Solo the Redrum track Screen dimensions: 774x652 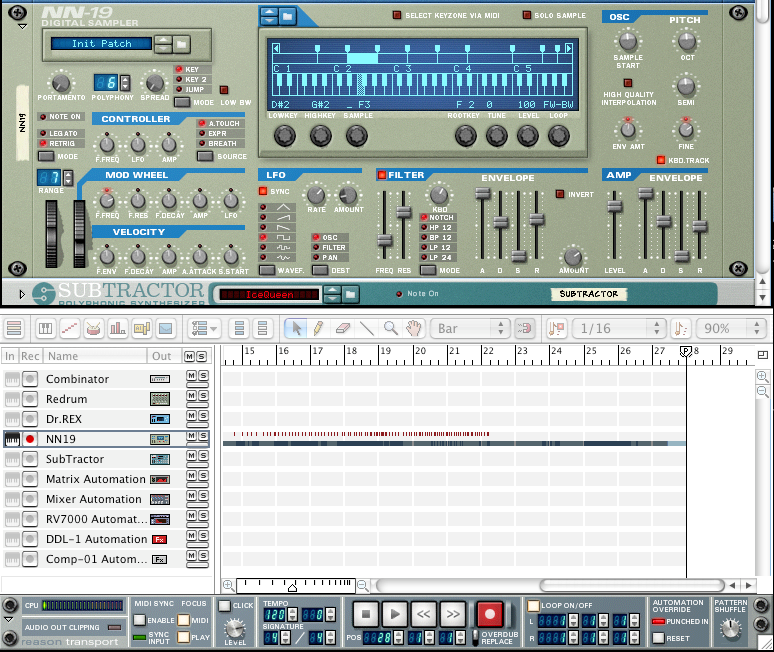(x=203, y=399)
